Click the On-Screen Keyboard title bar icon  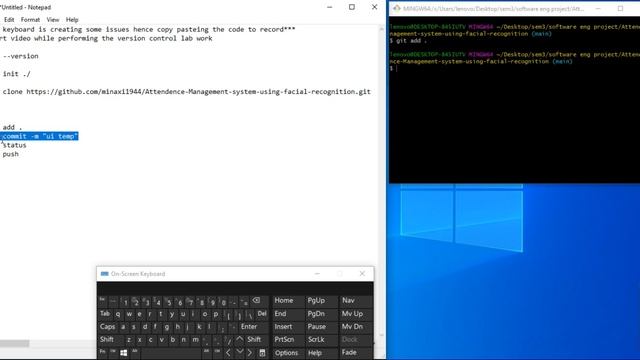(104, 274)
